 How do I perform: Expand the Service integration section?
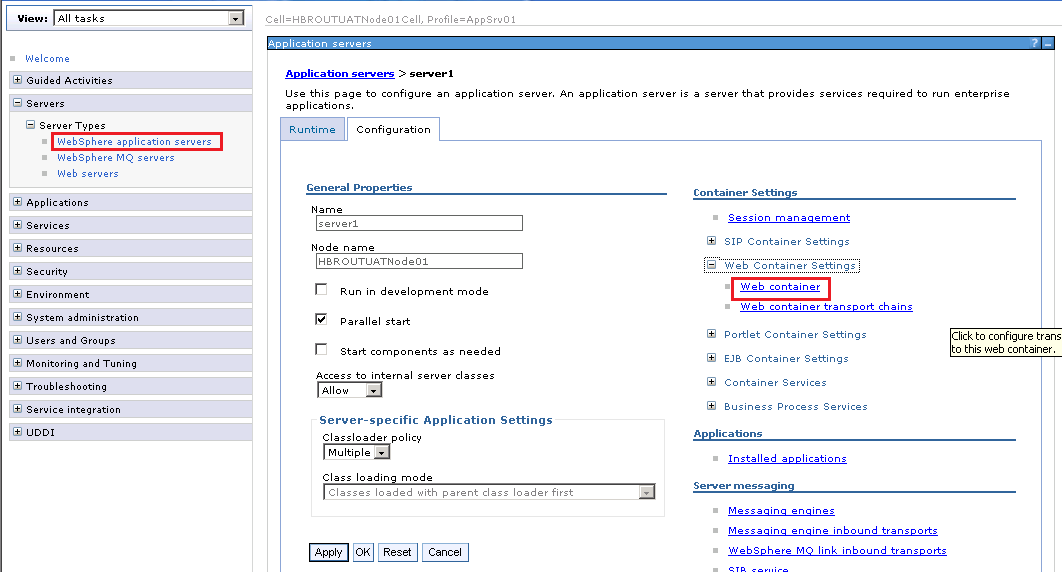18,409
